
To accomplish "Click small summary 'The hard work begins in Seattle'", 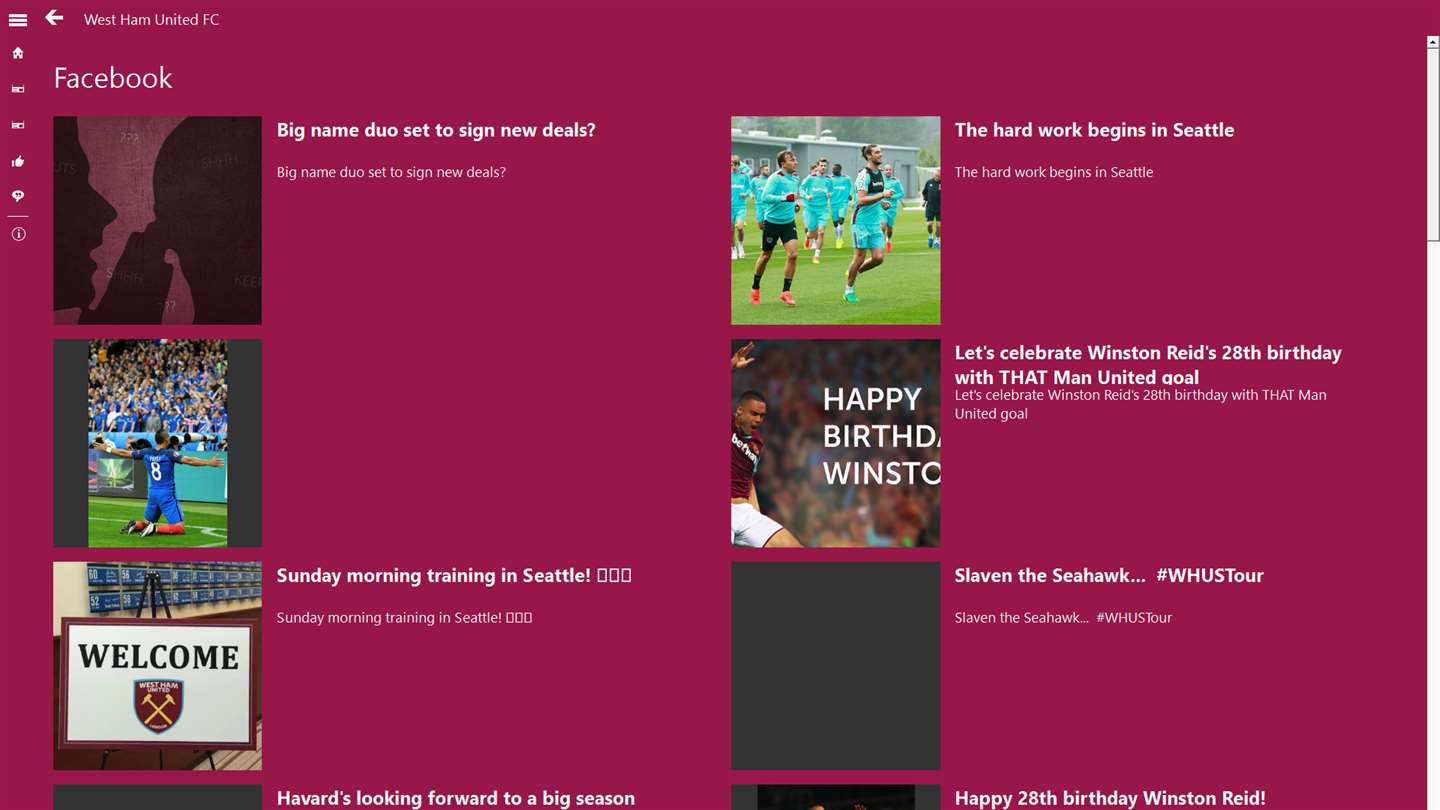I will (1054, 172).
